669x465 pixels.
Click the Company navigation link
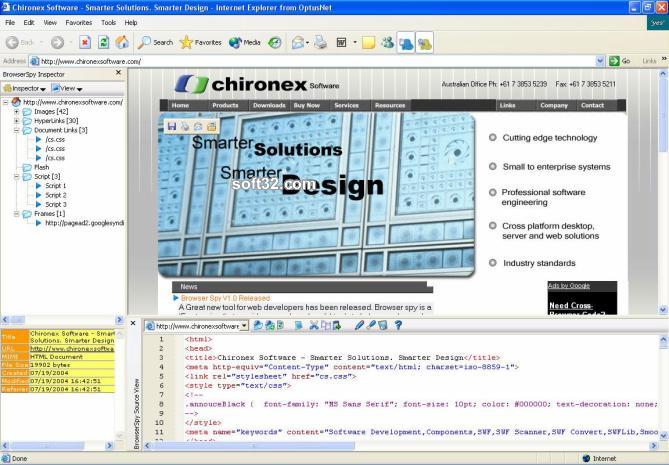[x=554, y=105]
